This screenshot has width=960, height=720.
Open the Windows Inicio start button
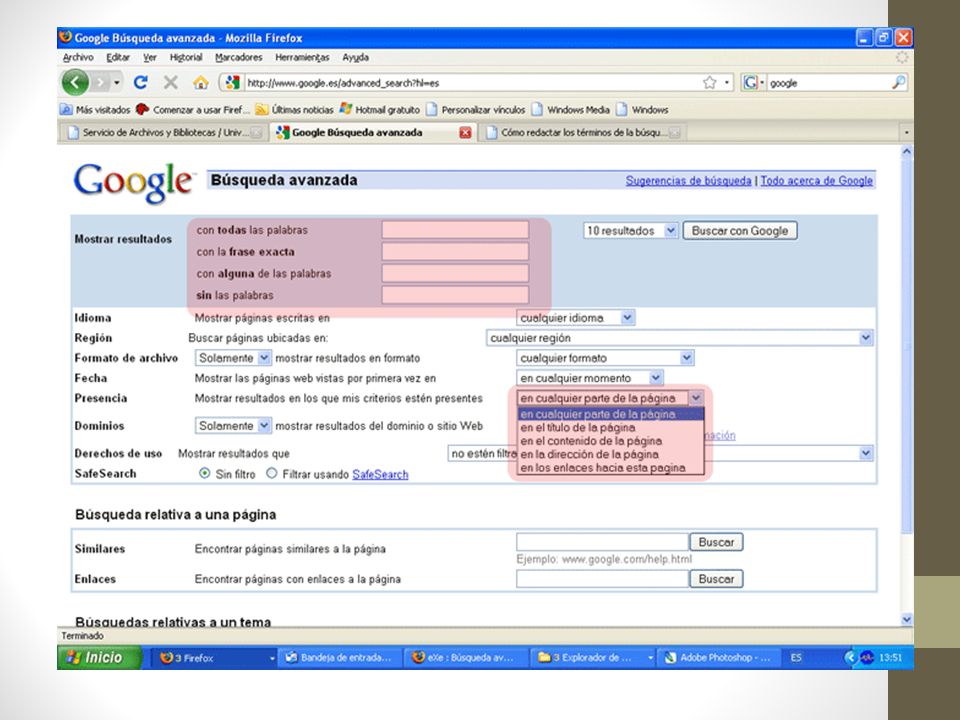[x=100, y=658]
